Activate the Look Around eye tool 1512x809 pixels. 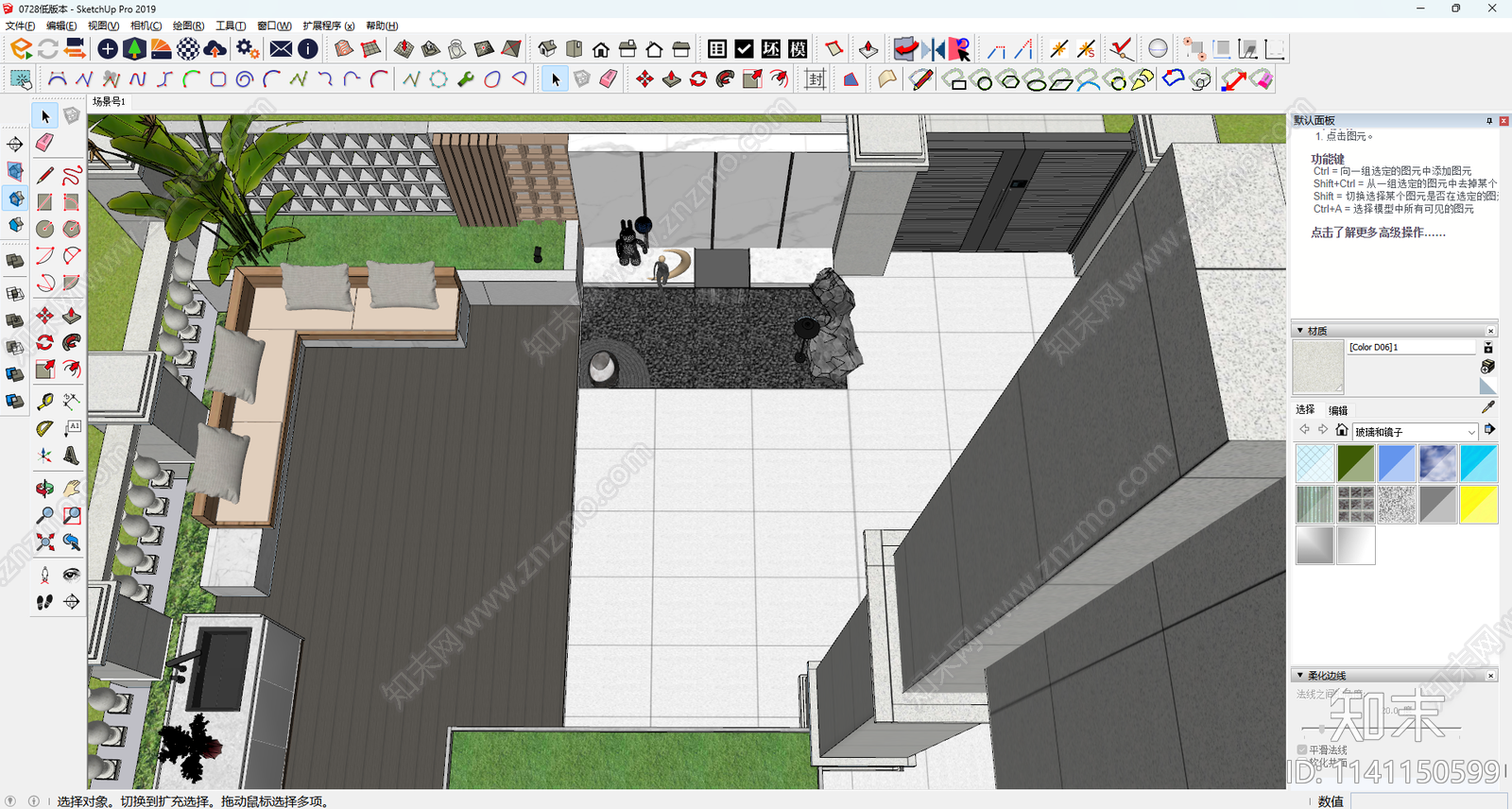[72, 575]
